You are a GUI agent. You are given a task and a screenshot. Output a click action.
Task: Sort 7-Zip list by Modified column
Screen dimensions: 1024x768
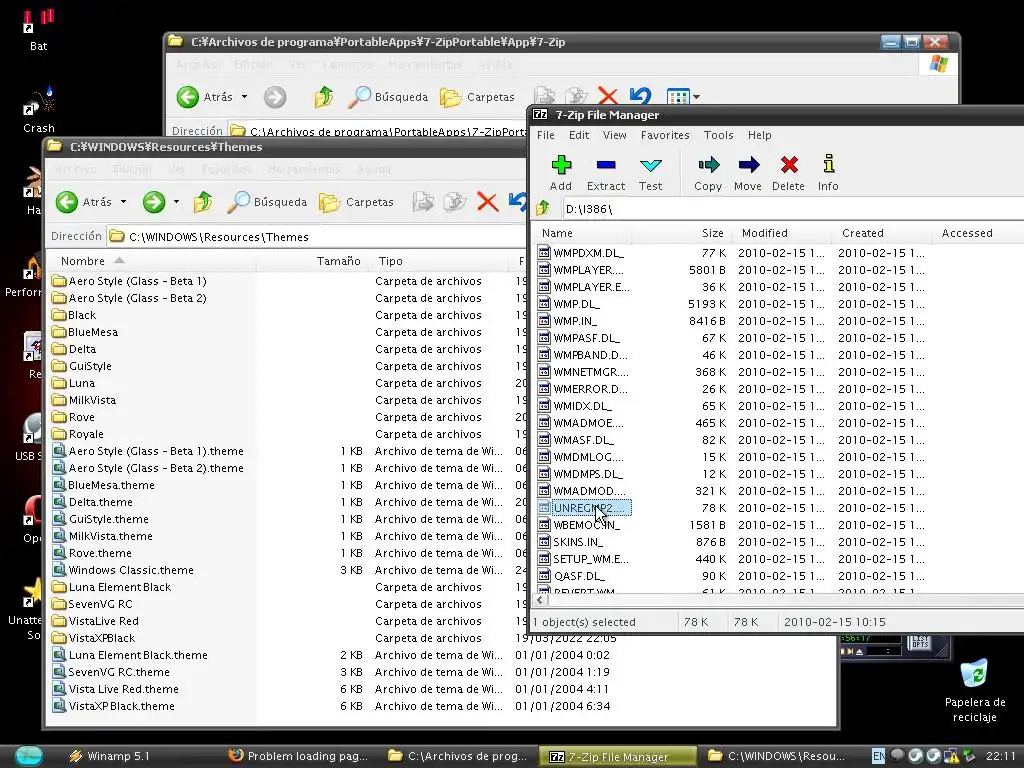point(780,233)
